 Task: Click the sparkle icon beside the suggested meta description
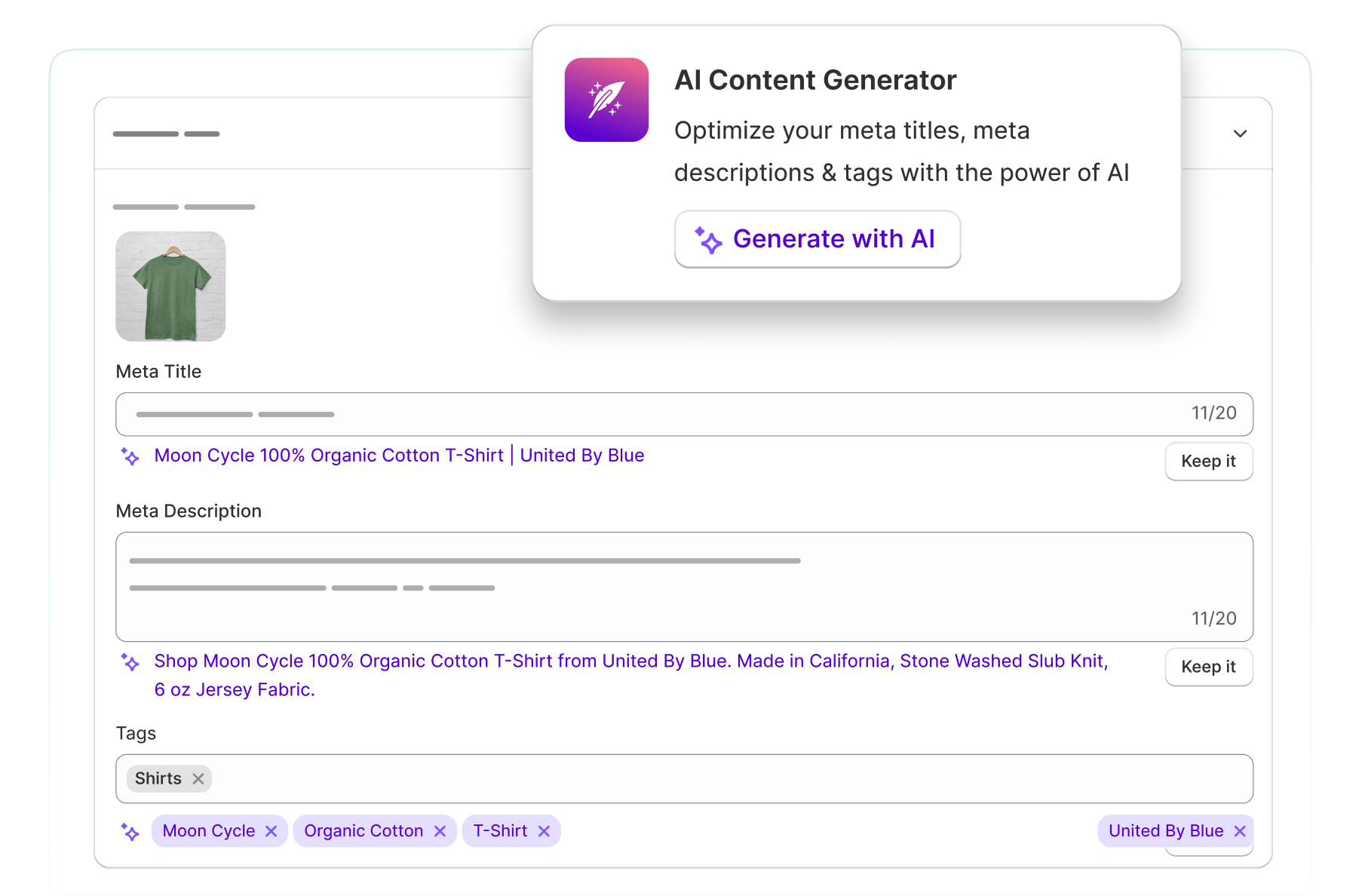pos(130,662)
